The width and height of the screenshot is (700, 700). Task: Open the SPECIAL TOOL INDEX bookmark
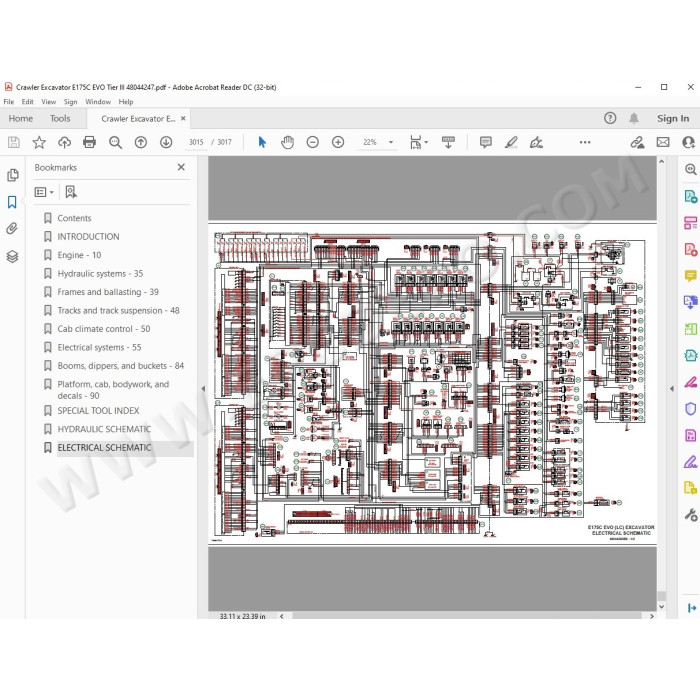point(98,411)
